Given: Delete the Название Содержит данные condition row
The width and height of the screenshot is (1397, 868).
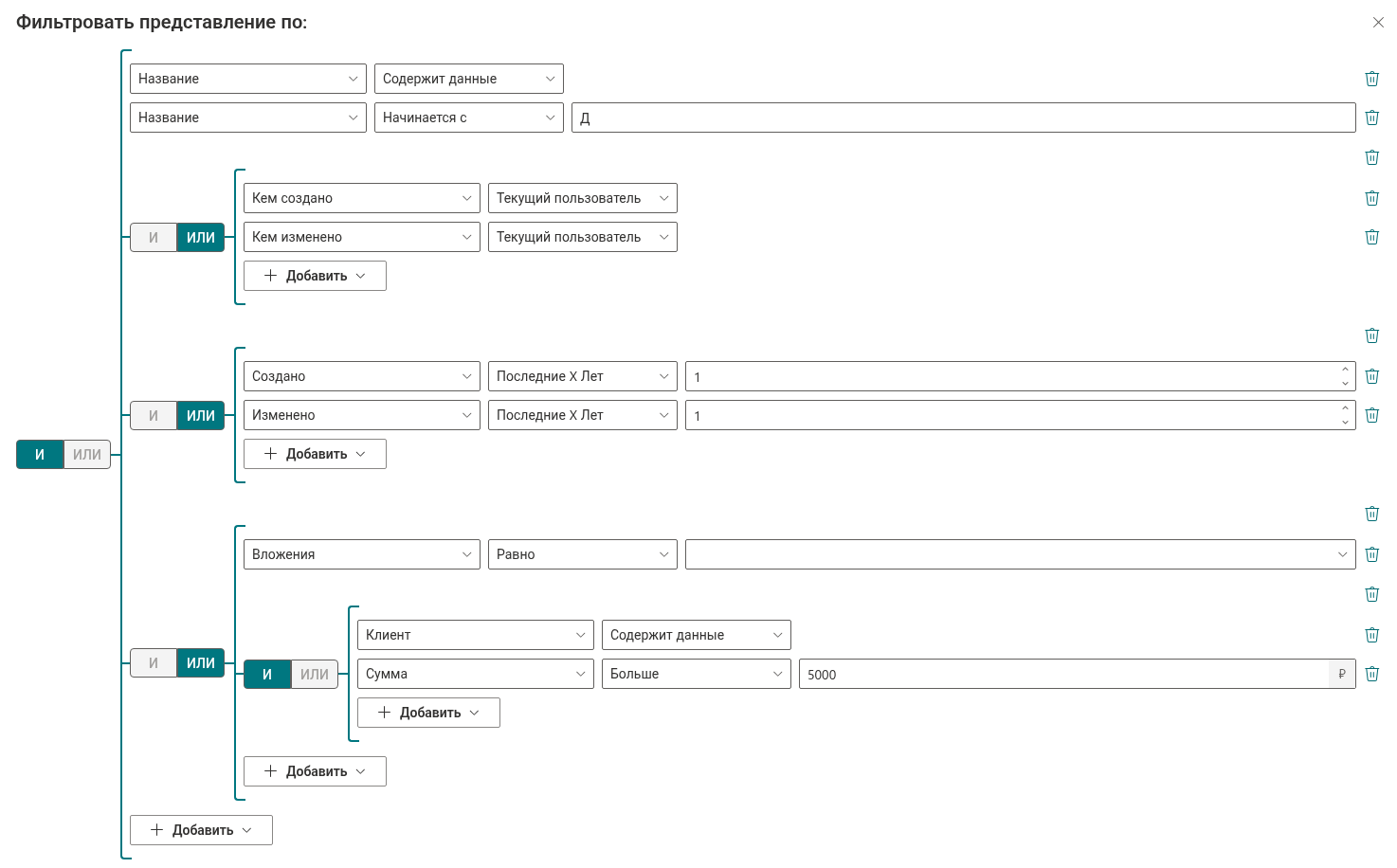Looking at the screenshot, I should tap(1371, 79).
